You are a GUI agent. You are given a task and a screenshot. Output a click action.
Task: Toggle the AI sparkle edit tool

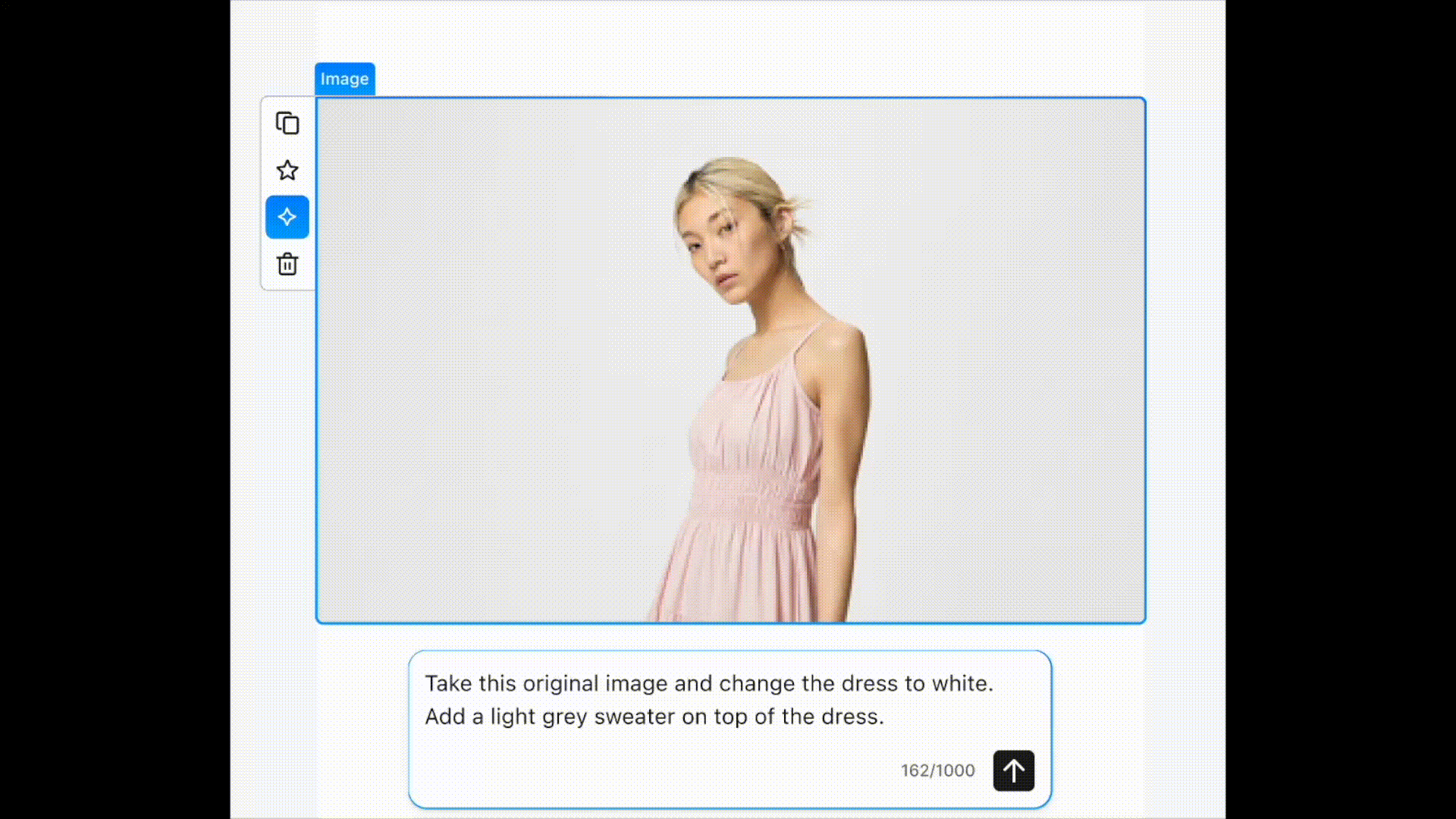tap(287, 217)
